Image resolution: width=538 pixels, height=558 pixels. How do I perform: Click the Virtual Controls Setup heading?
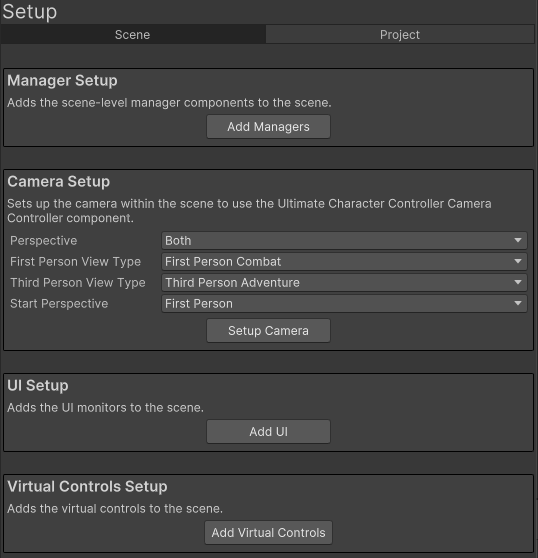(x=87, y=486)
